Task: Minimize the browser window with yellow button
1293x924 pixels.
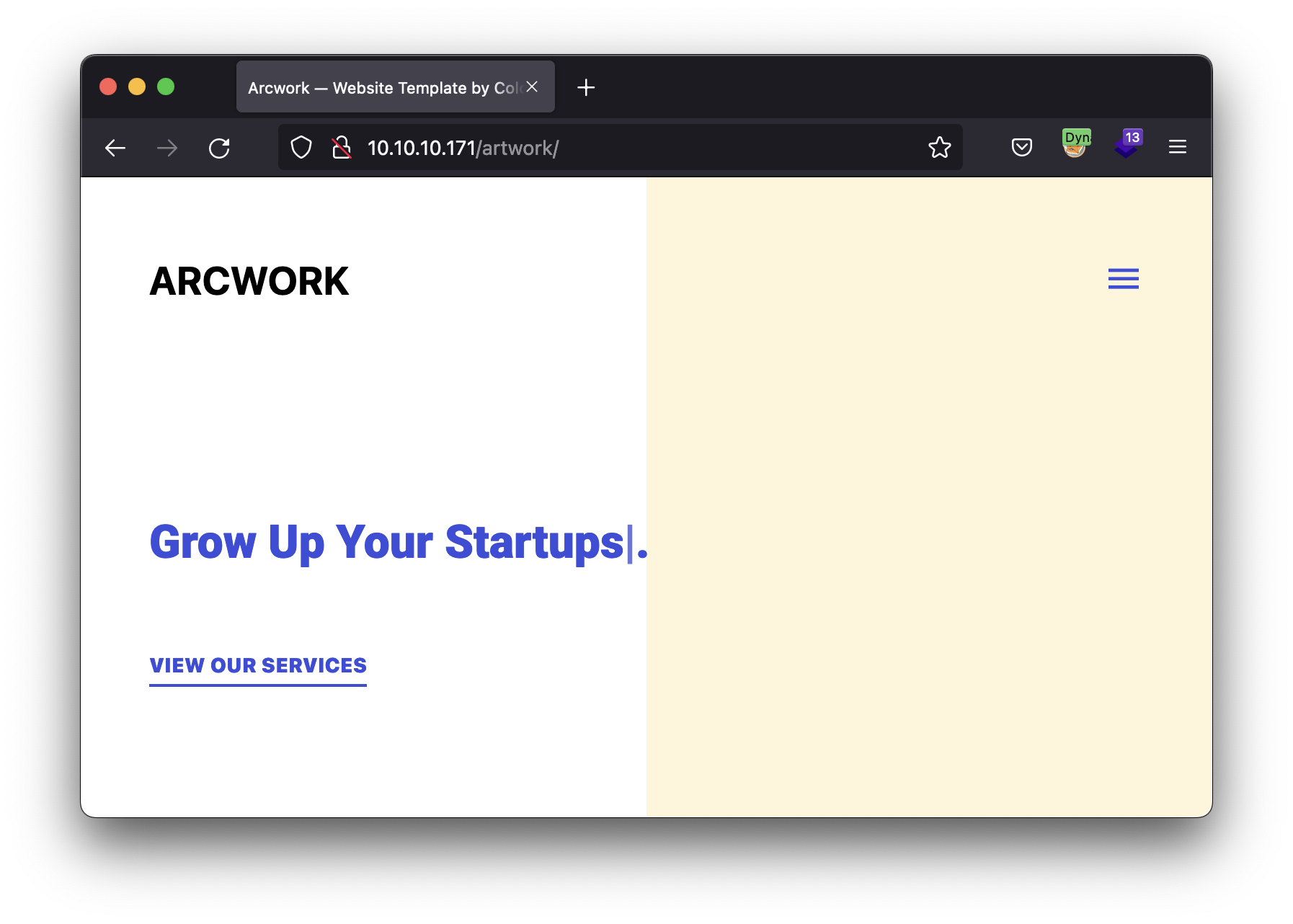Action: click(137, 87)
